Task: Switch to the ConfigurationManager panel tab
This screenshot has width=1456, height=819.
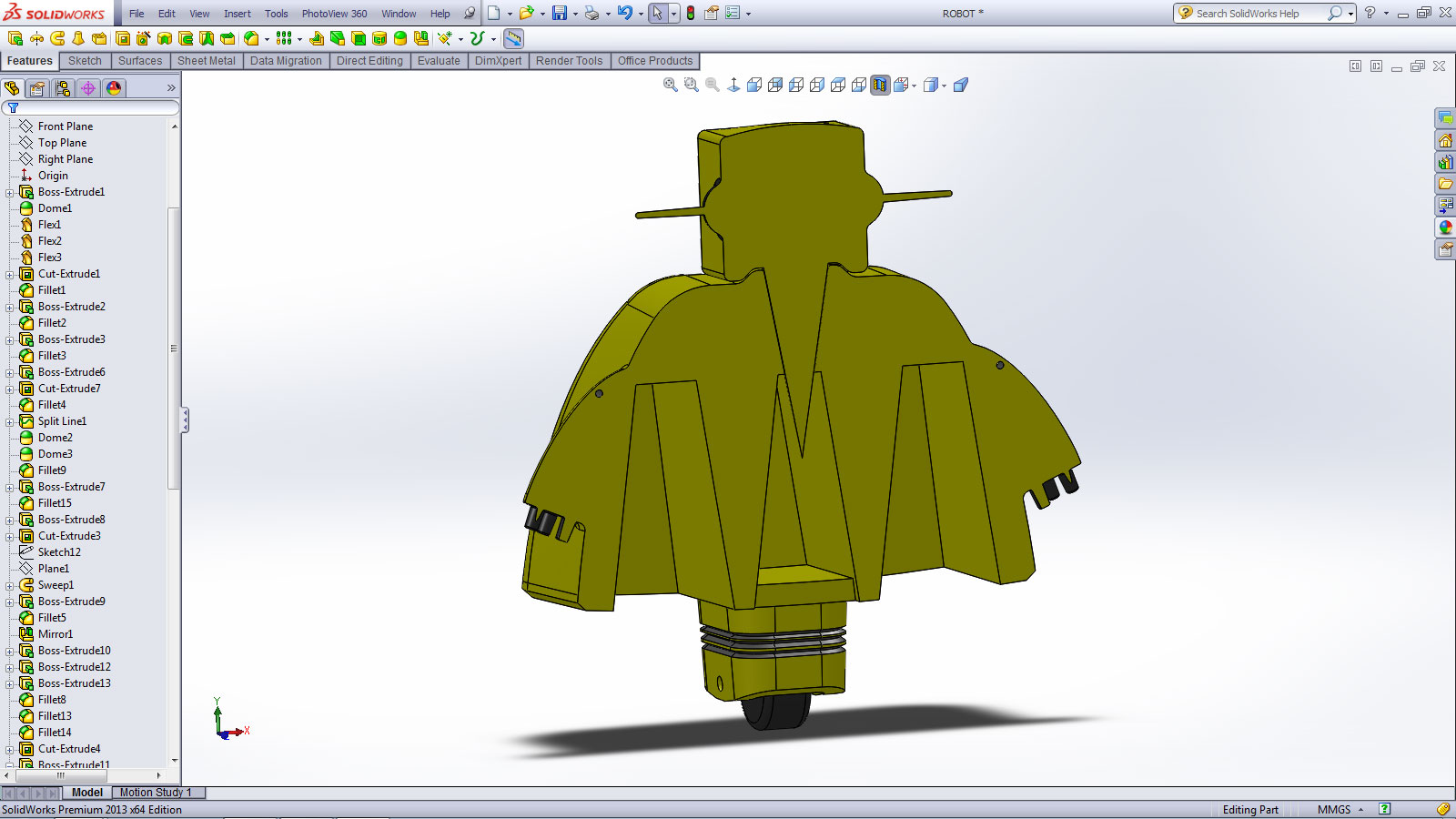Action: (x=62, y=88)
